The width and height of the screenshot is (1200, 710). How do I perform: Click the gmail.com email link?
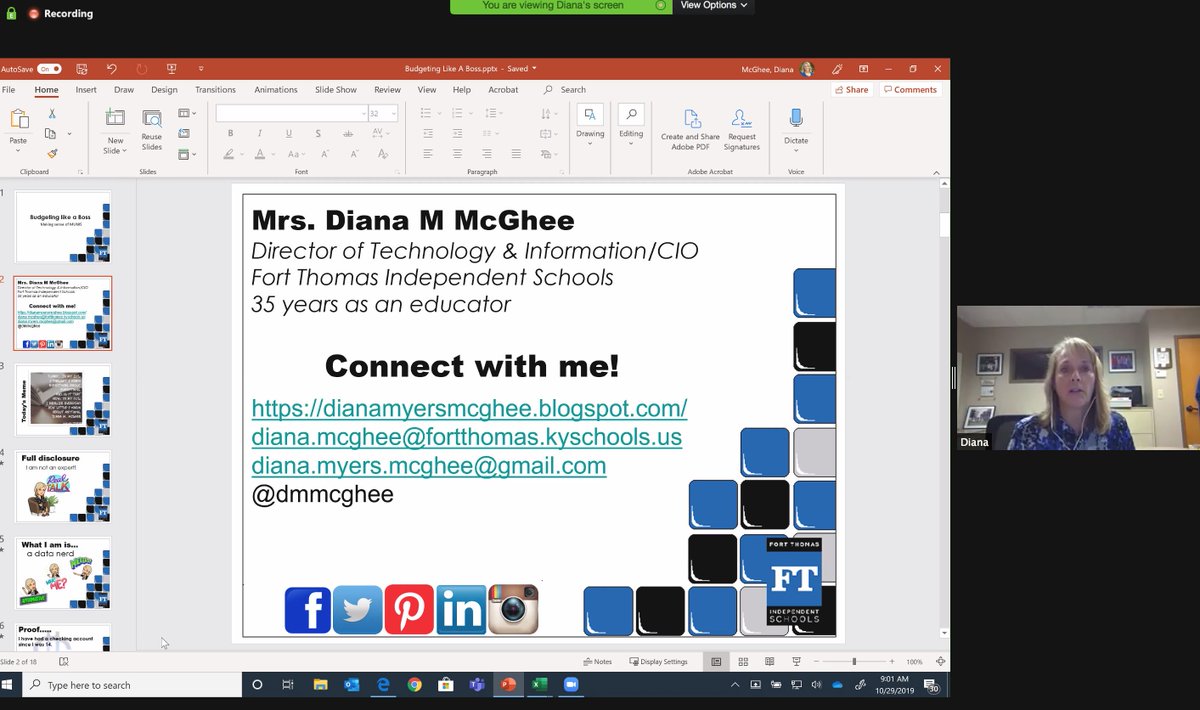click(428, 465)
